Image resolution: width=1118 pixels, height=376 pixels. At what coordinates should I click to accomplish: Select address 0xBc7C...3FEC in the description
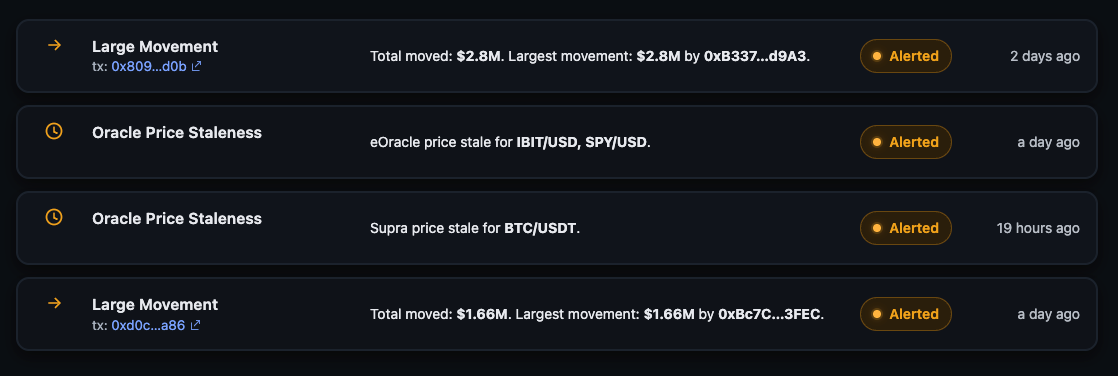[x=769, y=314]
